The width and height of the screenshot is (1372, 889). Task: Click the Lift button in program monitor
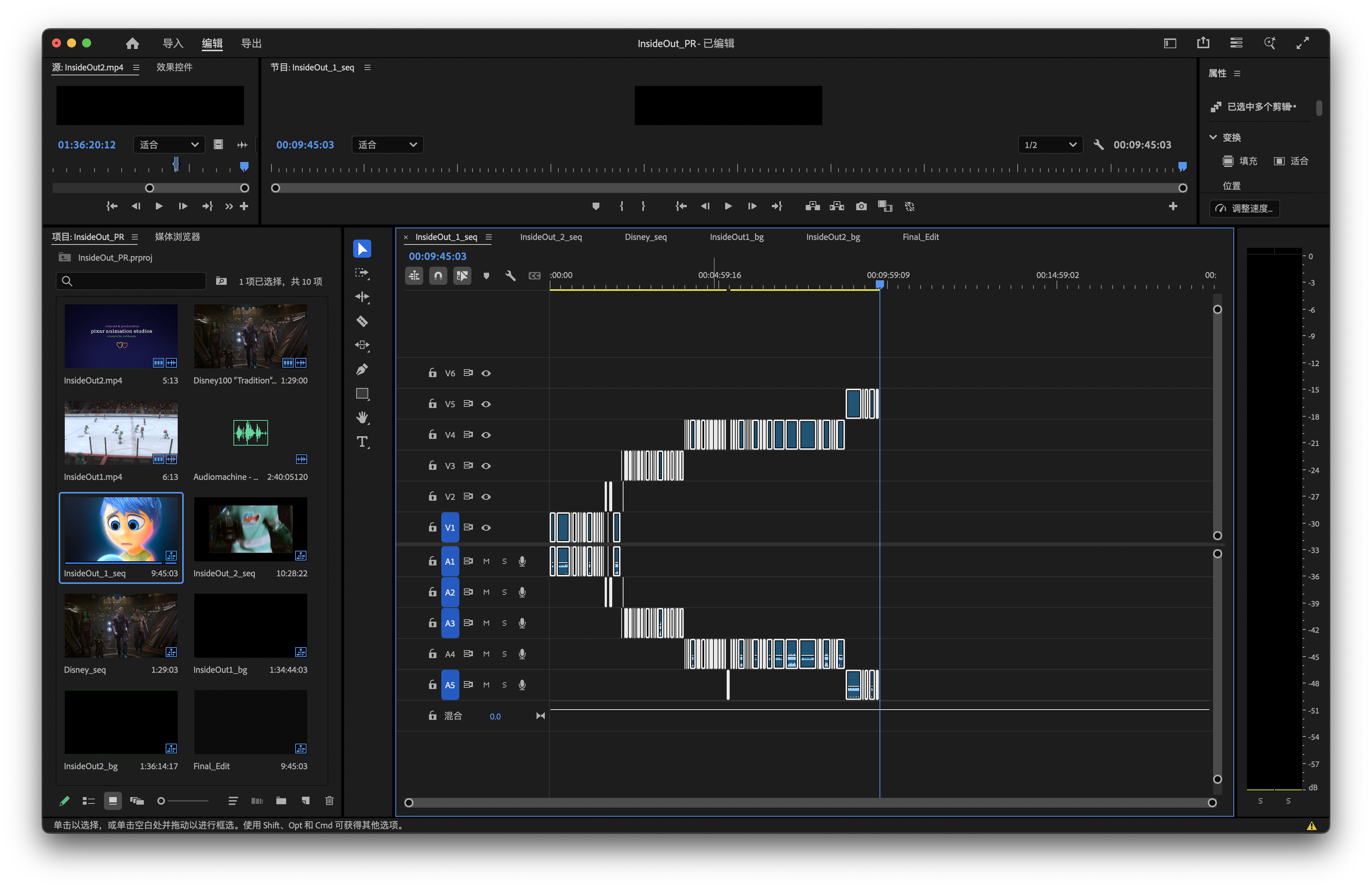pyautogui.click(x=812, y=206)
